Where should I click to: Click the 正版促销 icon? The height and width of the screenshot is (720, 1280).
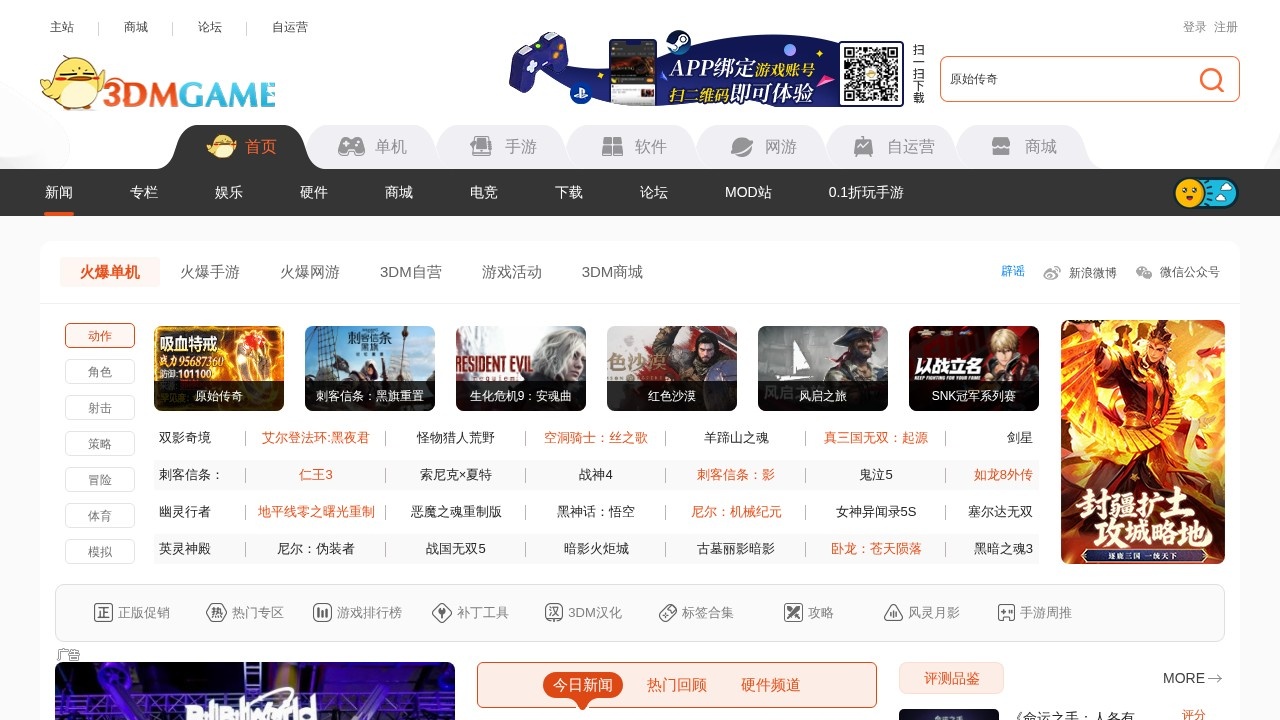tap(103, 613)
